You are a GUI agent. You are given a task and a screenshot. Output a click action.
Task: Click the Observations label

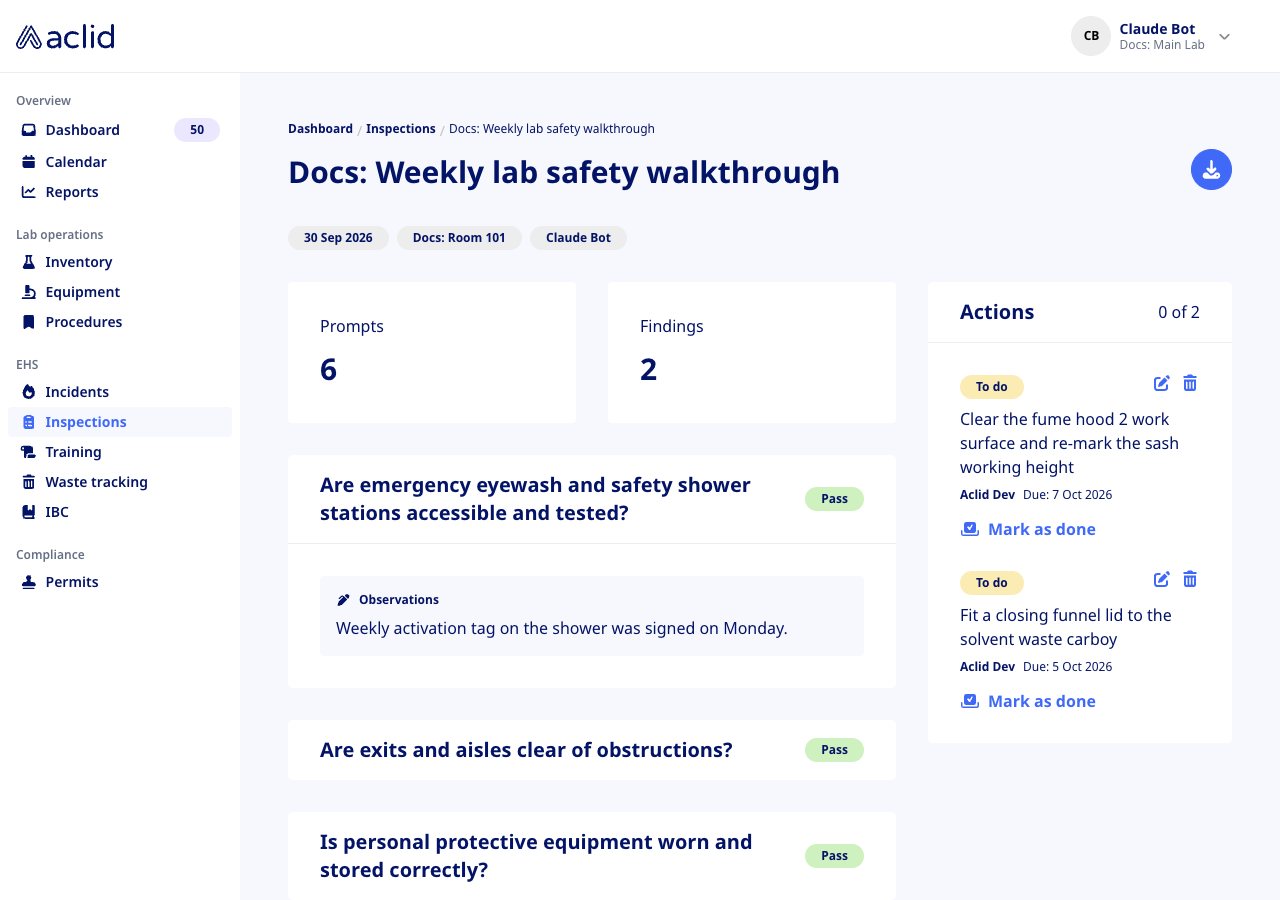(x=399, y=600)
